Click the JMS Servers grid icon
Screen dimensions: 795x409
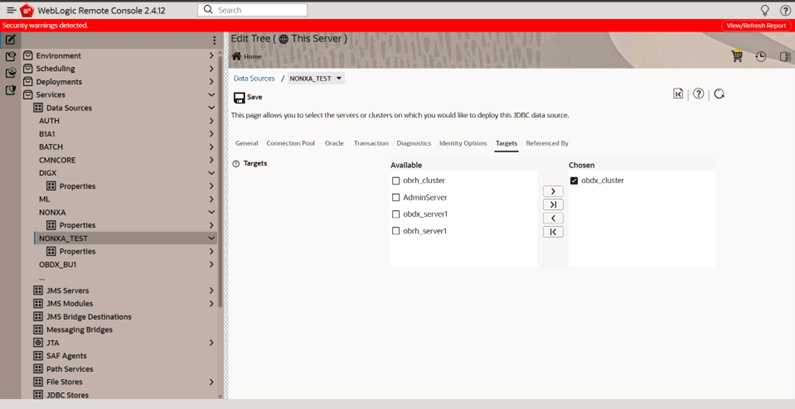pos(38,290)
